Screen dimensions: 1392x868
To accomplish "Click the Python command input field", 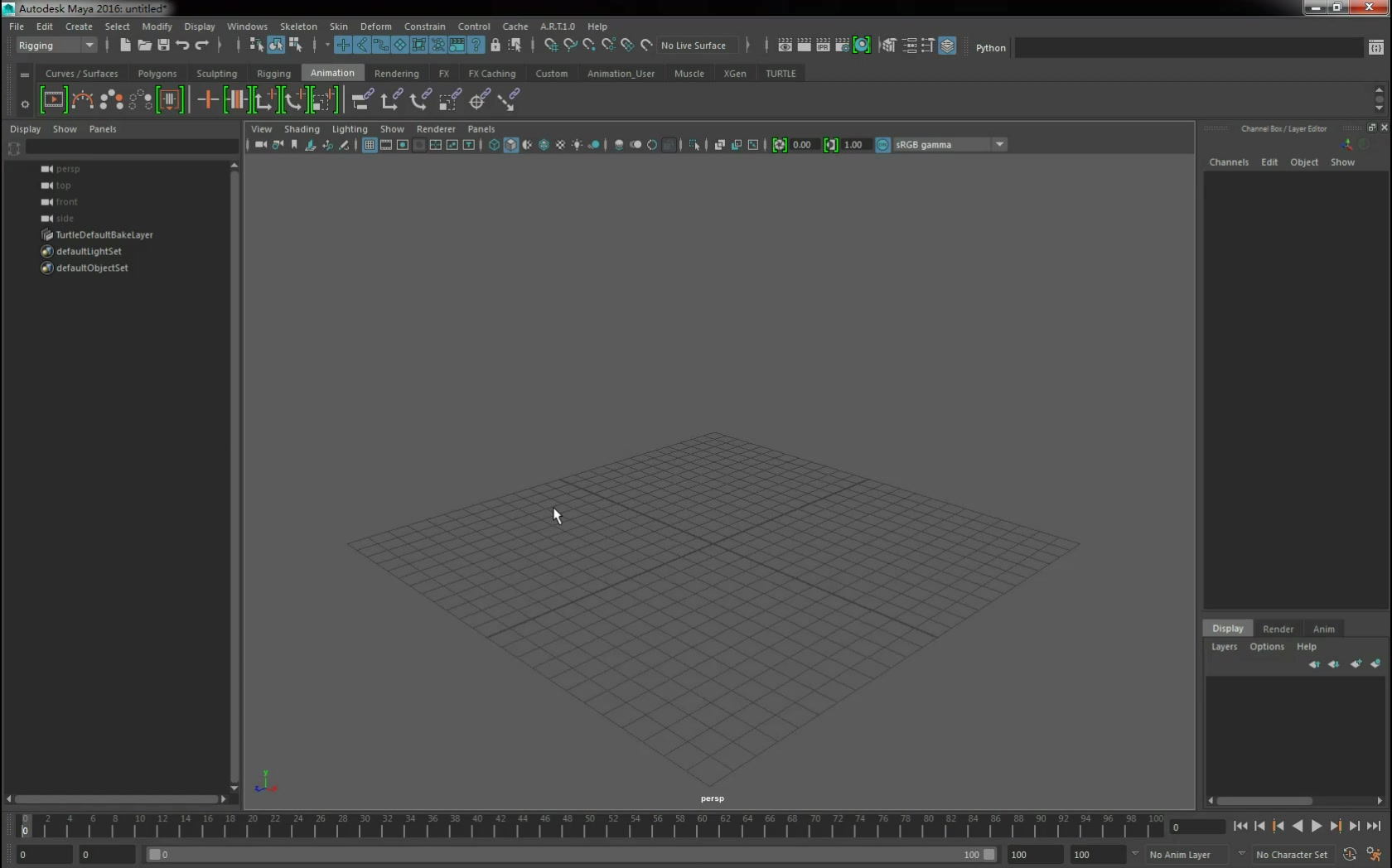I will point(1188,48).
